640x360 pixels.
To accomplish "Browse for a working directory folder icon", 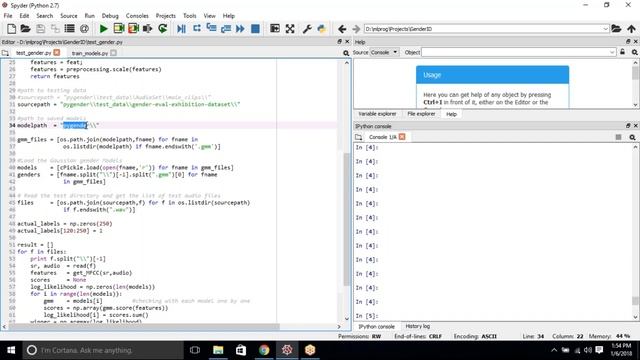I will [616, 29].
